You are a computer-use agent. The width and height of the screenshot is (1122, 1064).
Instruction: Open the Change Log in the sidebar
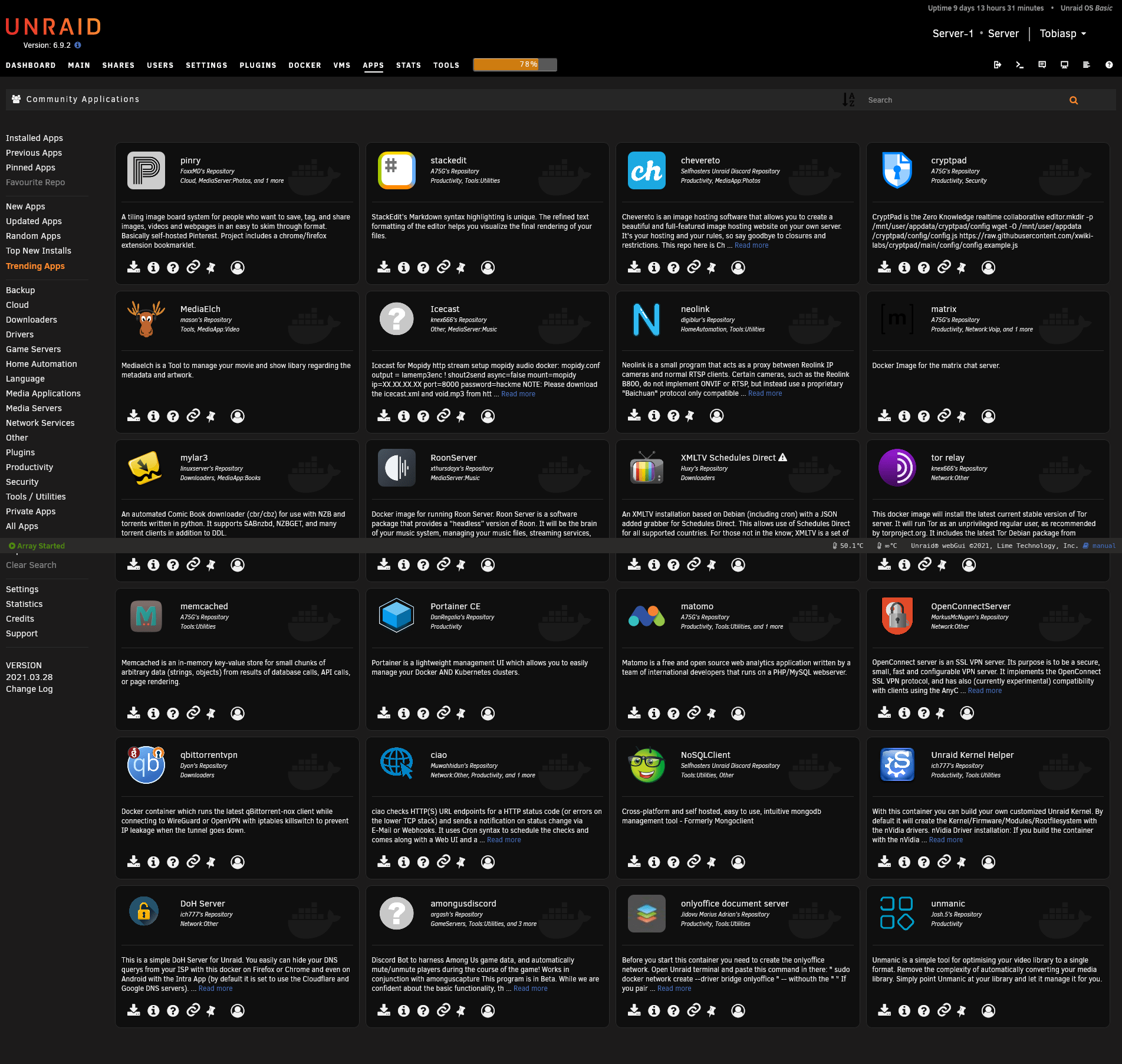pos(29,688)
